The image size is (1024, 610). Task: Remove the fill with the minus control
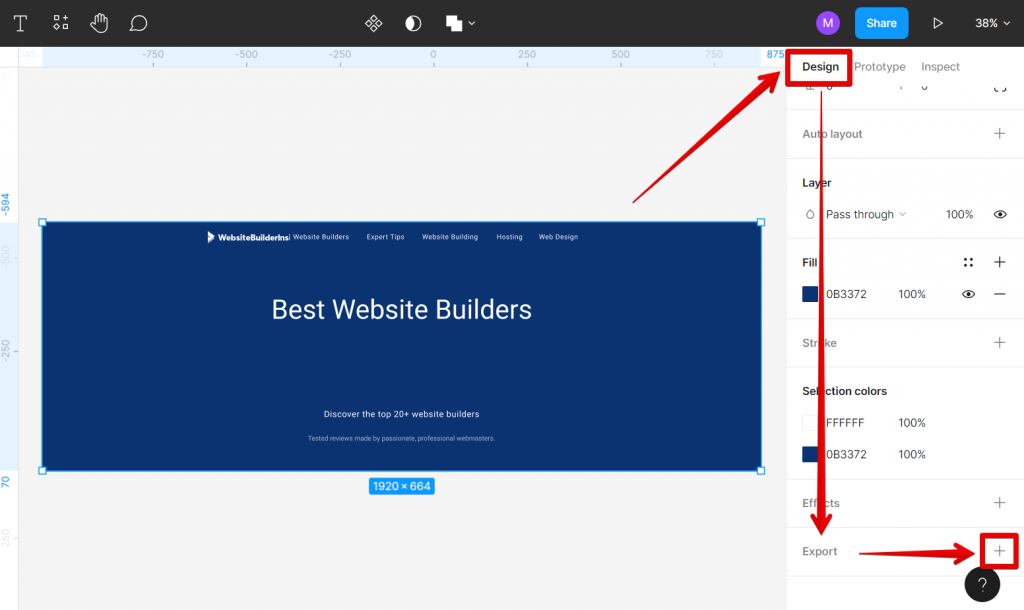[999, 294]
